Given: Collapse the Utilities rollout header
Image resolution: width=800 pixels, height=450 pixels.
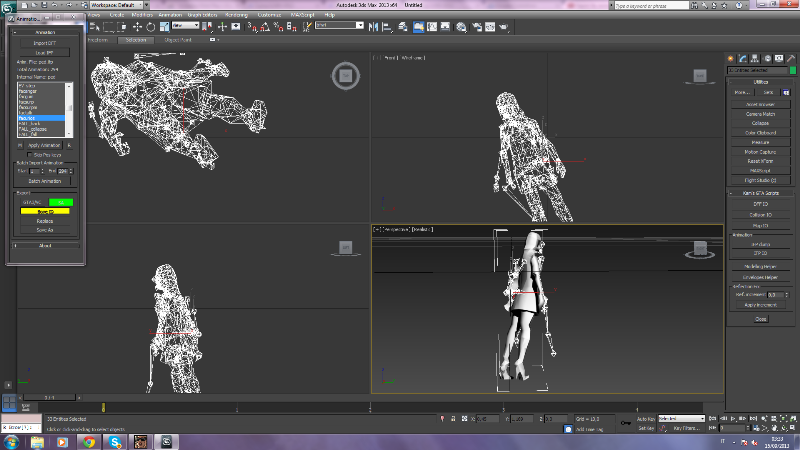Looking at the screenshot, I should tap(760, 82).
